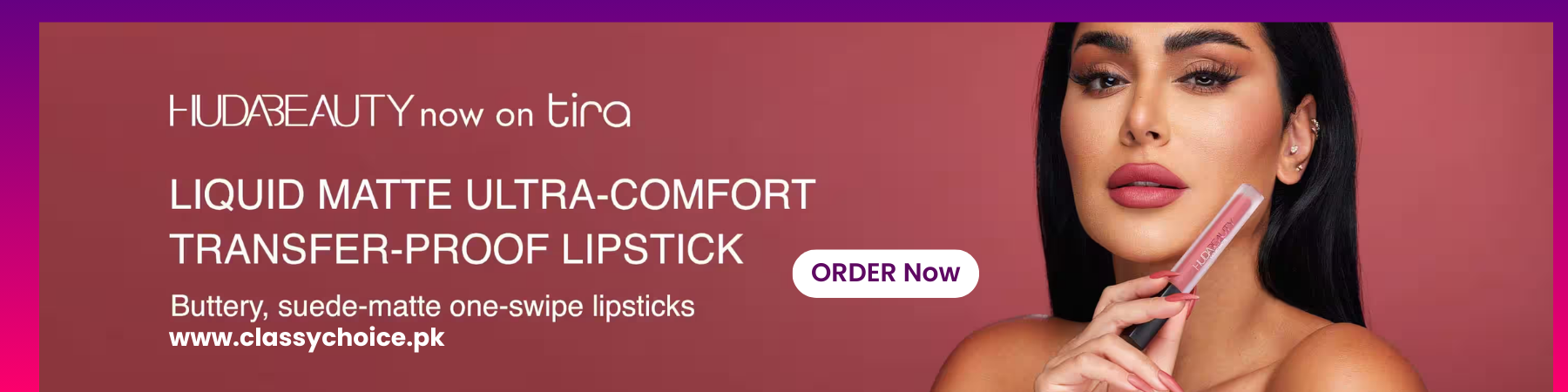Open the www.classychoice.pk website link

[307, 338]
